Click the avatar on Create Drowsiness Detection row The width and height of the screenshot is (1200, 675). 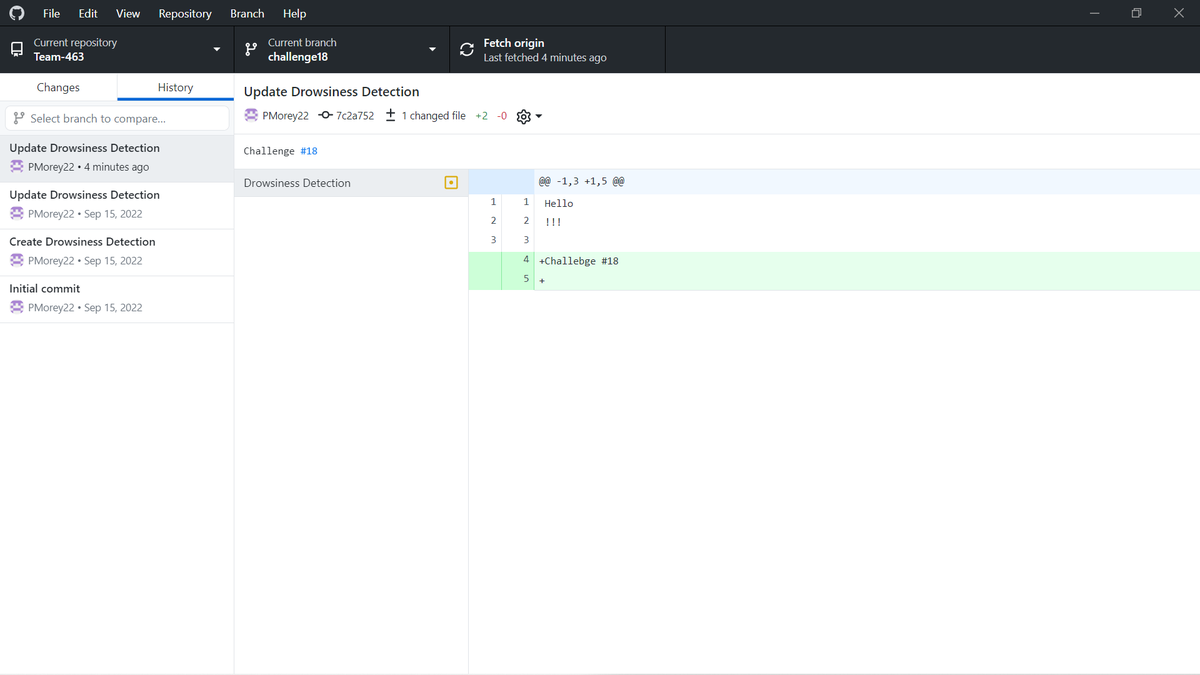pyautogui.click(x=17, y=260)
